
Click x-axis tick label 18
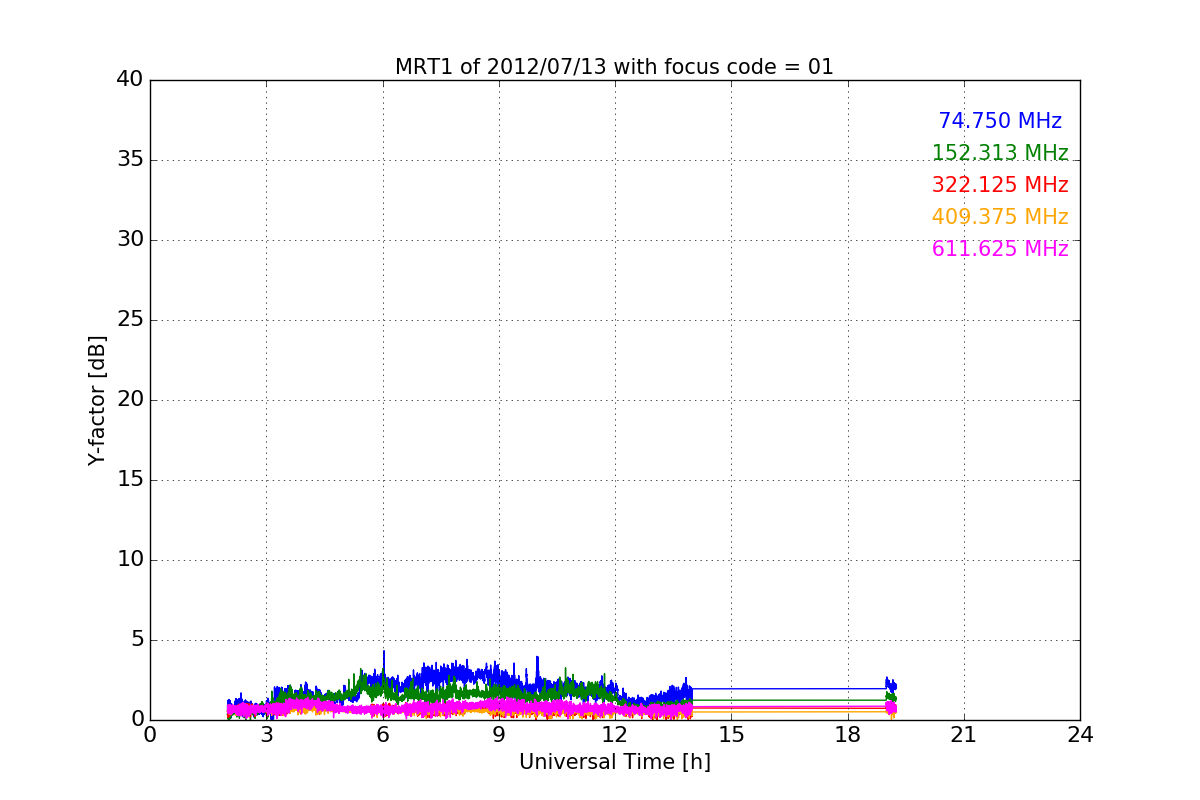point(848,735)
